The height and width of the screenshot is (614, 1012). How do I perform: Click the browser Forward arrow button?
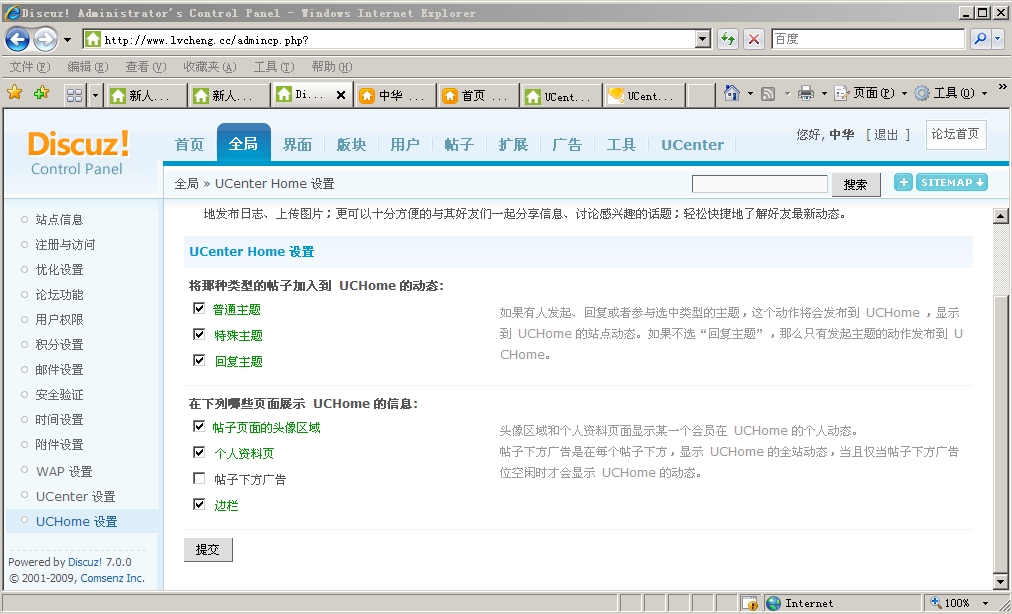click(45, 39)
